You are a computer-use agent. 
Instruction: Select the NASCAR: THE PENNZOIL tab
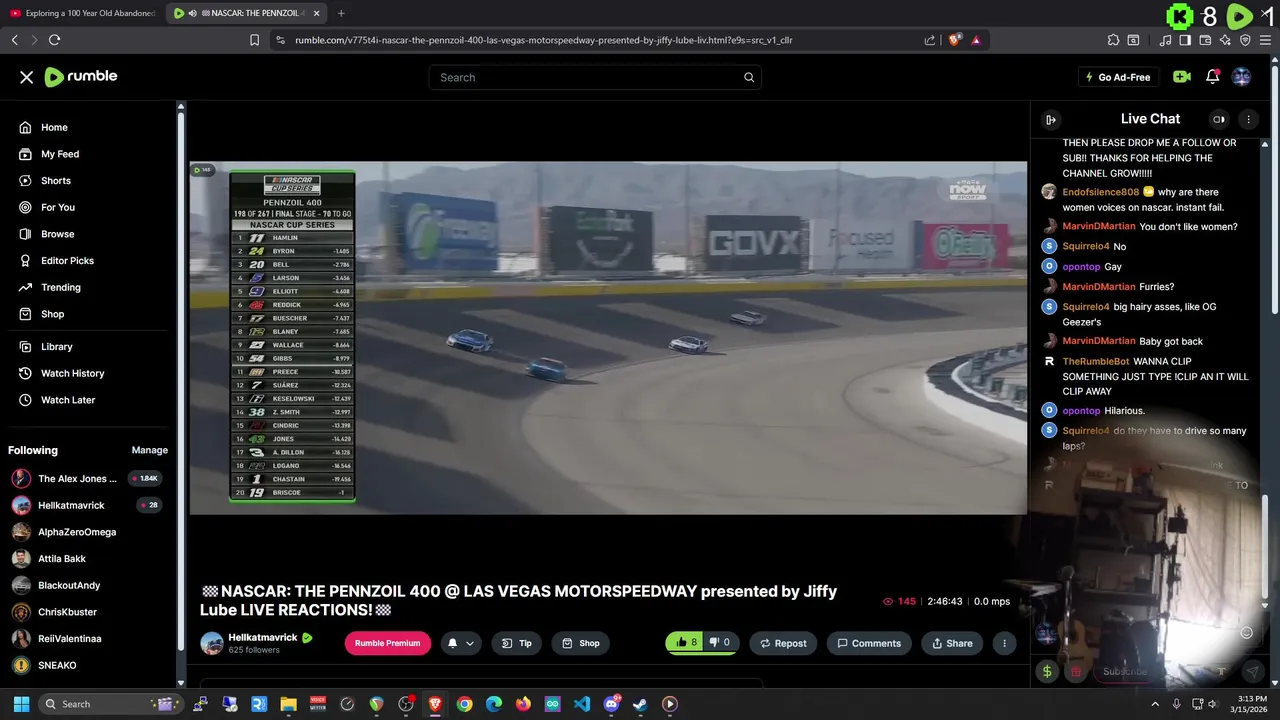[x=246, y=13]
